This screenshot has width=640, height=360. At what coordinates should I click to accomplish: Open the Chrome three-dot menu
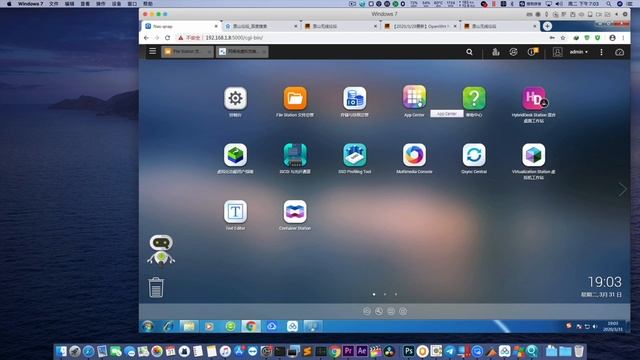623,38
